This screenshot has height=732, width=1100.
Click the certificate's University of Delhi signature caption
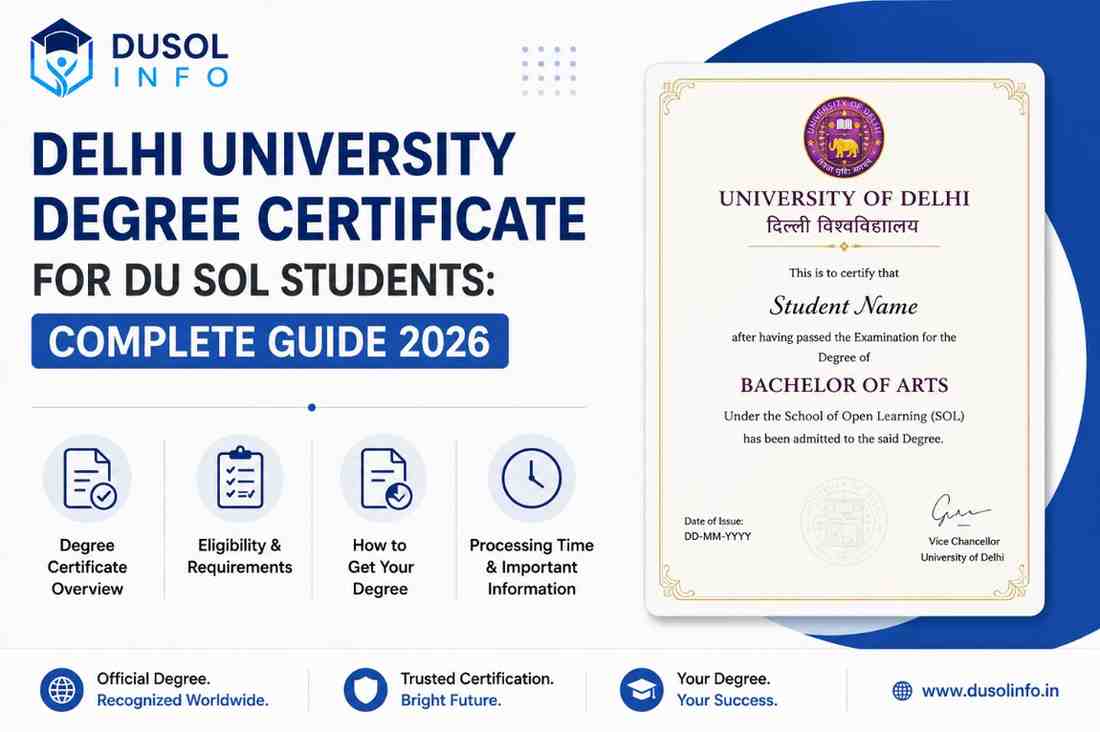coord(962,557)
